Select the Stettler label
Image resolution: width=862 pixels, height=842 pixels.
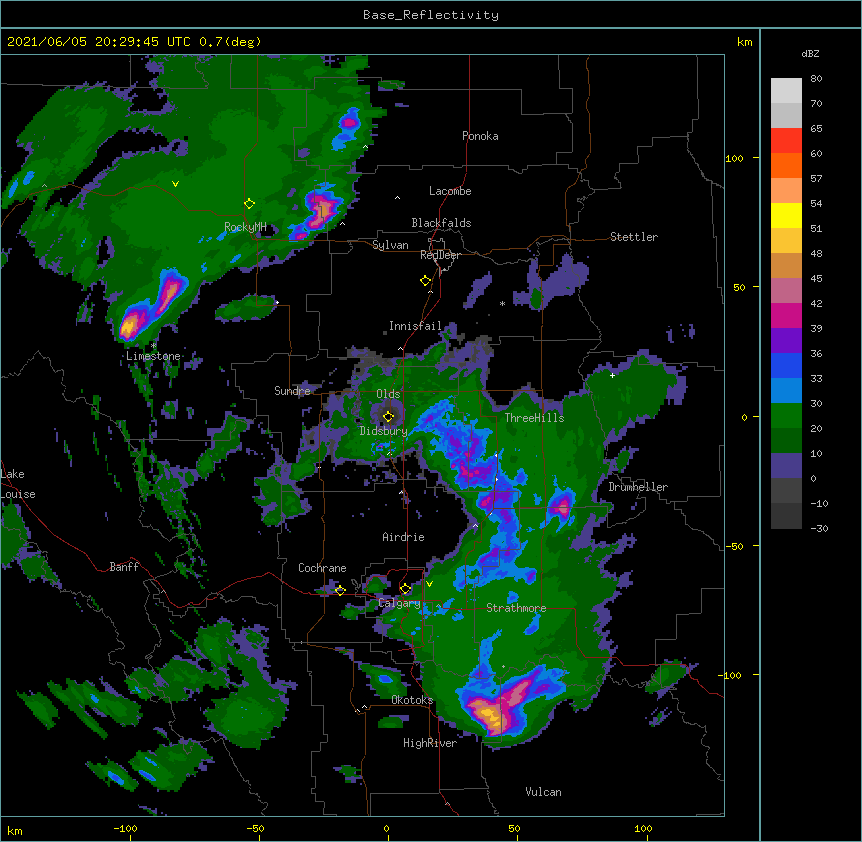pyautogui.click(x=634, y=237)
